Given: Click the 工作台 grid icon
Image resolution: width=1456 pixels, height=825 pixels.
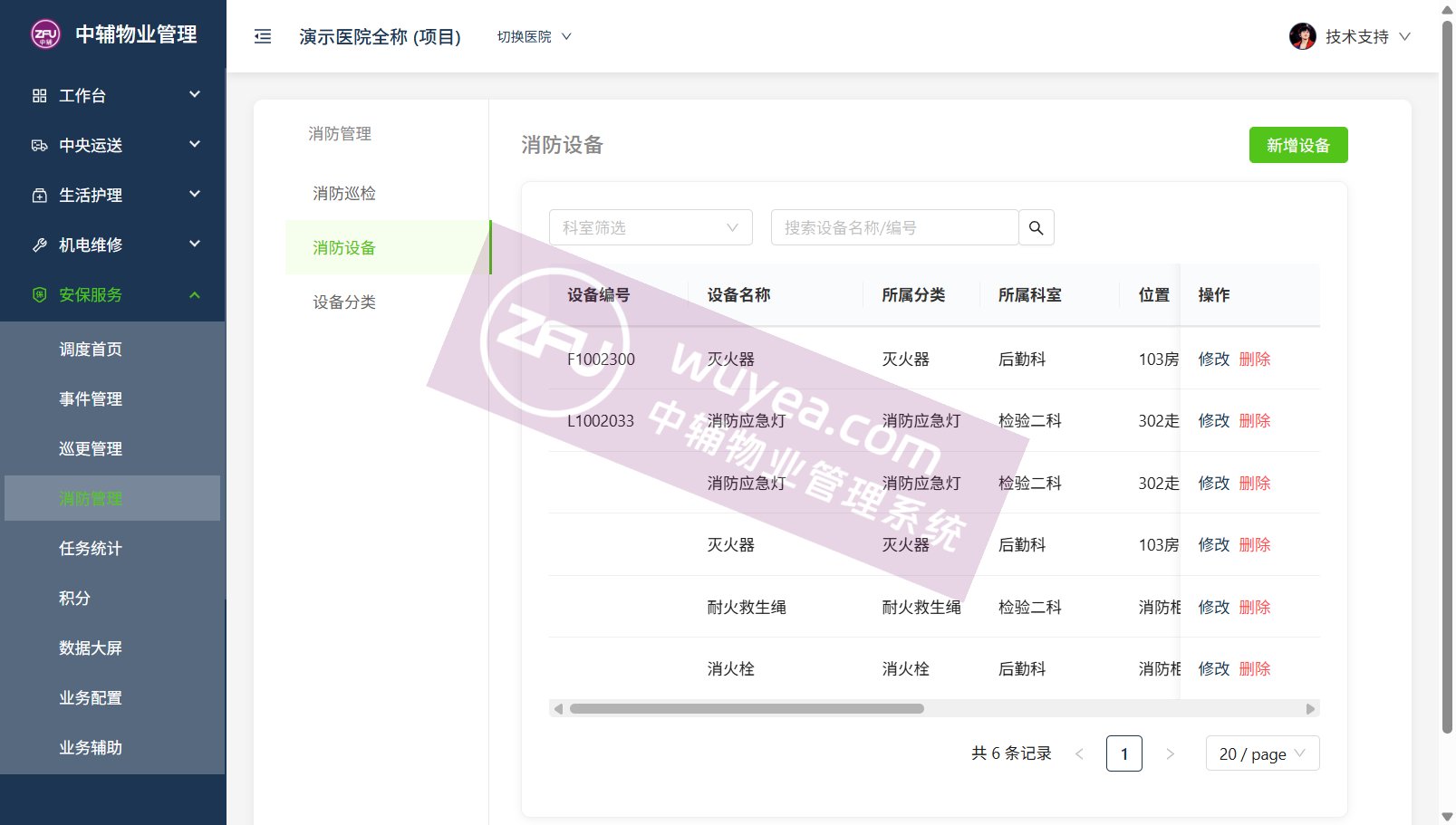Looking at the screenshot, I should click(x=40, y=95).
